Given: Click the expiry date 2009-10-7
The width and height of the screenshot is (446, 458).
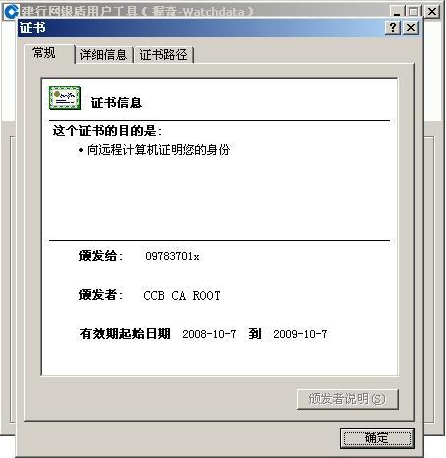Looking at the screenshot, I should click(x=300, y=334).
